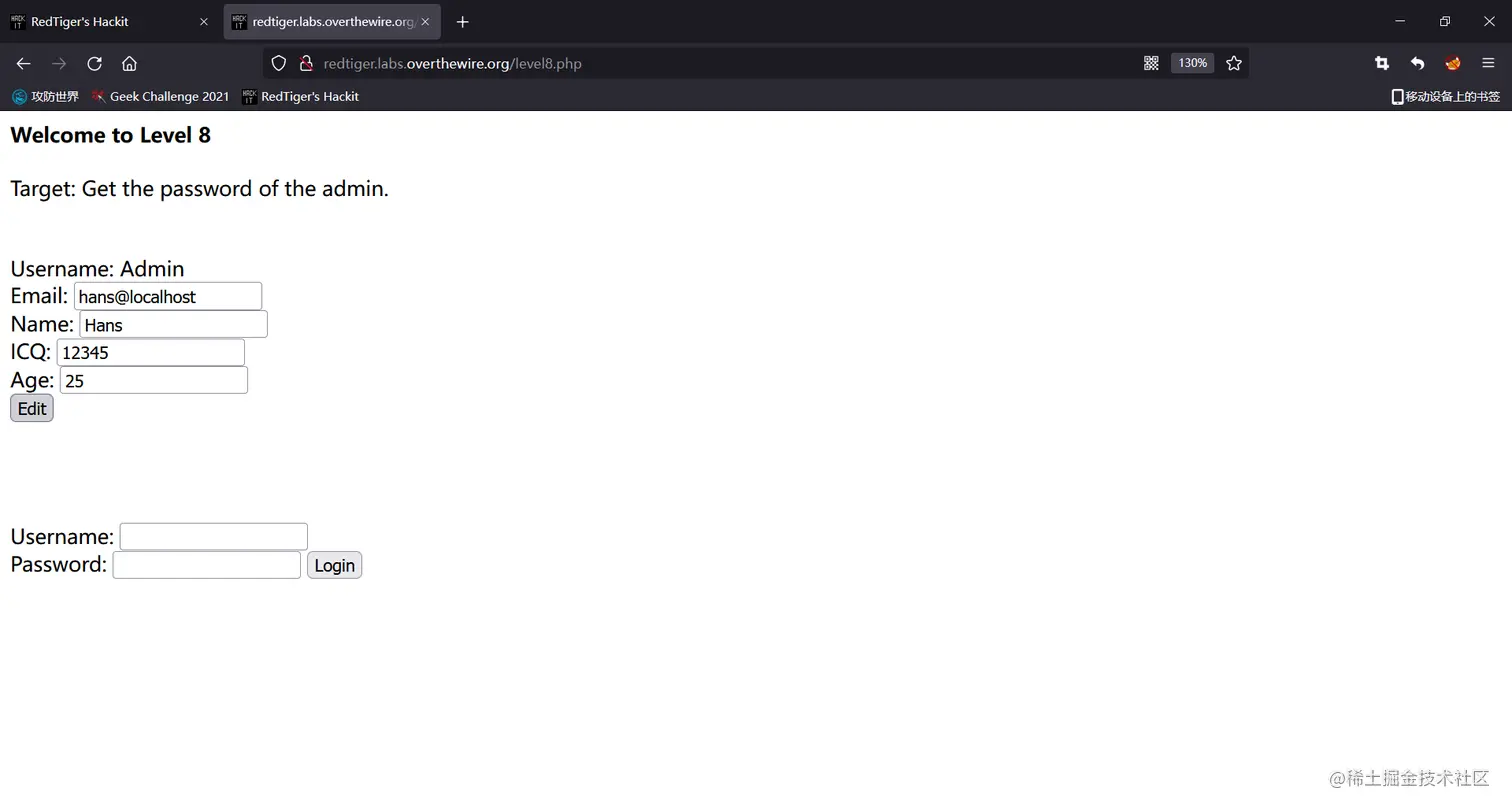1512x811 pixels.
Task: Reset the 130% zoom level indicator
Action: [1192, 63]
